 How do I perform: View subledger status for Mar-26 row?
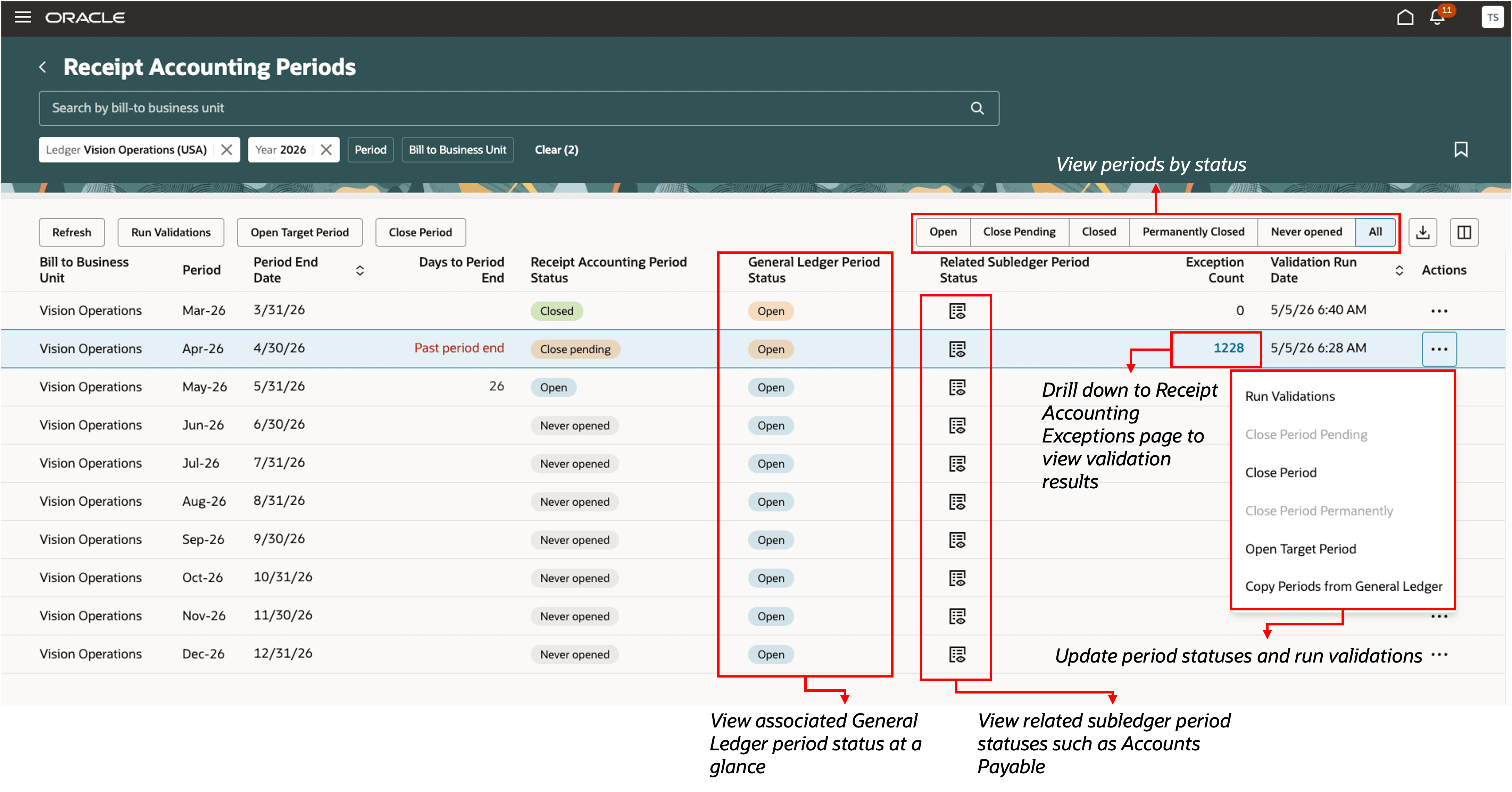pyautogui.click(x=957, y=311)
